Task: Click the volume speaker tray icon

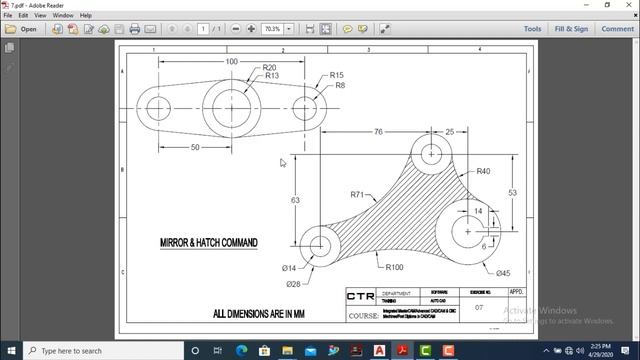Action: (x=580, y=351)
